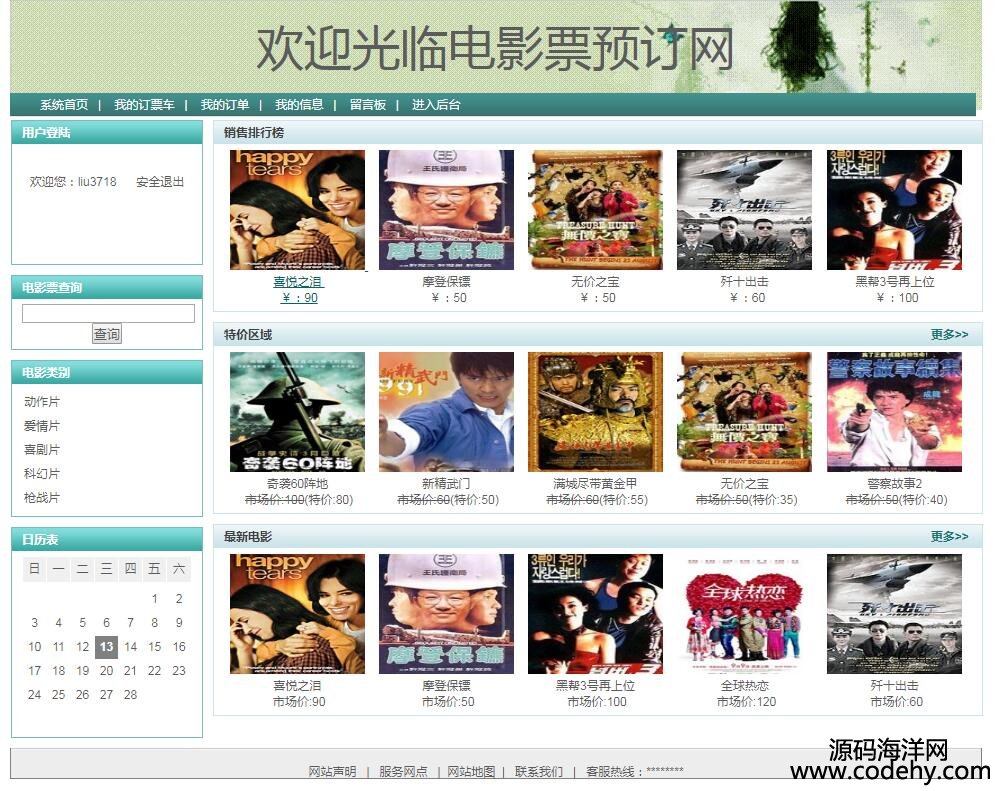
Task: Select highlighted date 13 in calendar
Action: [107, 647]
